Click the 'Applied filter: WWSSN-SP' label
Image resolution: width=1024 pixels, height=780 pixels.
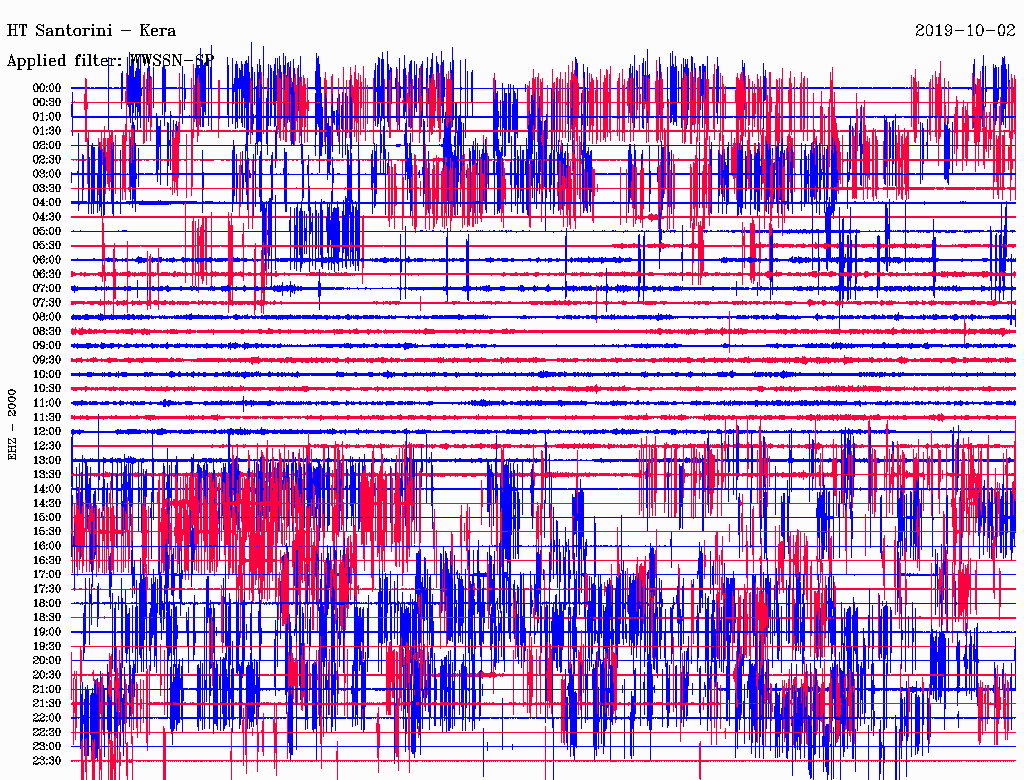pos(110,61)
